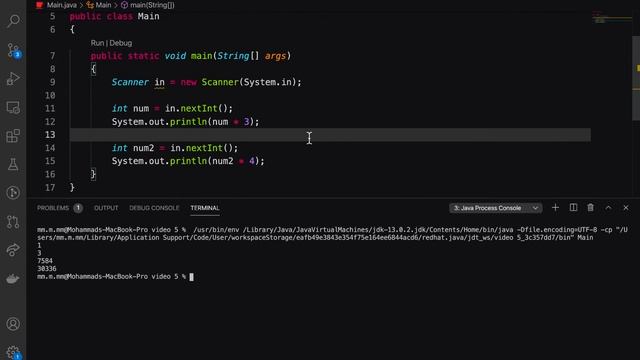Open the Docker whale view
Image resolution: width=640 pixels, height=360 pixels.
(x=13, y=279)
